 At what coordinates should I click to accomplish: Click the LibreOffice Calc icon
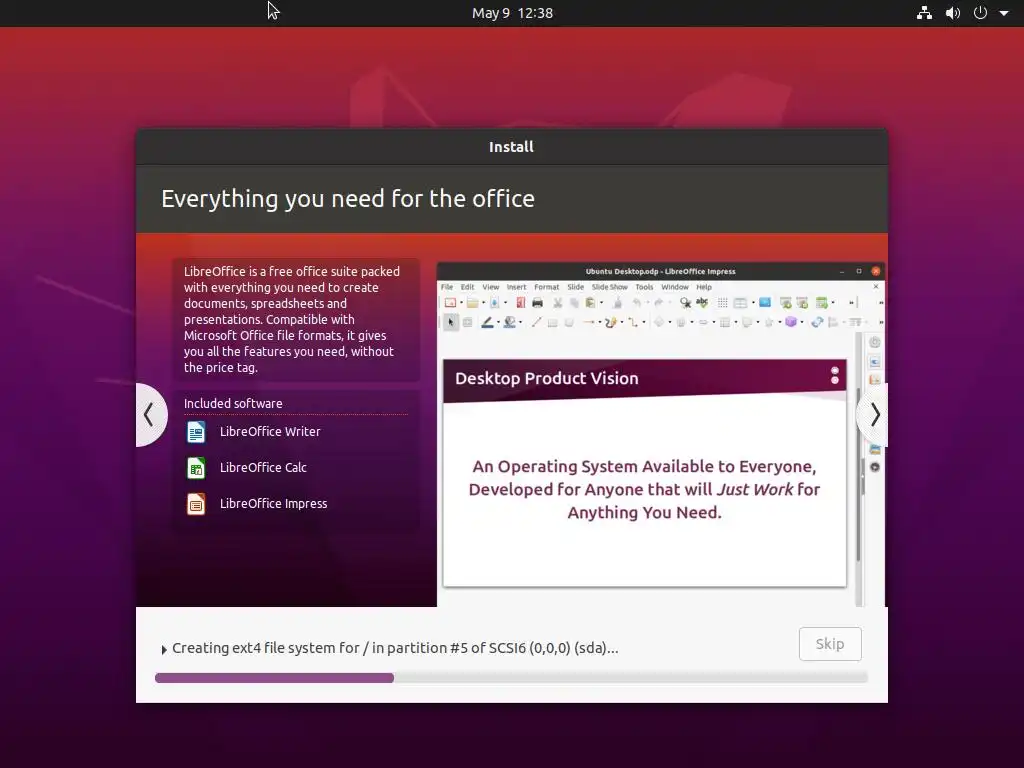(x=196, y=468)
